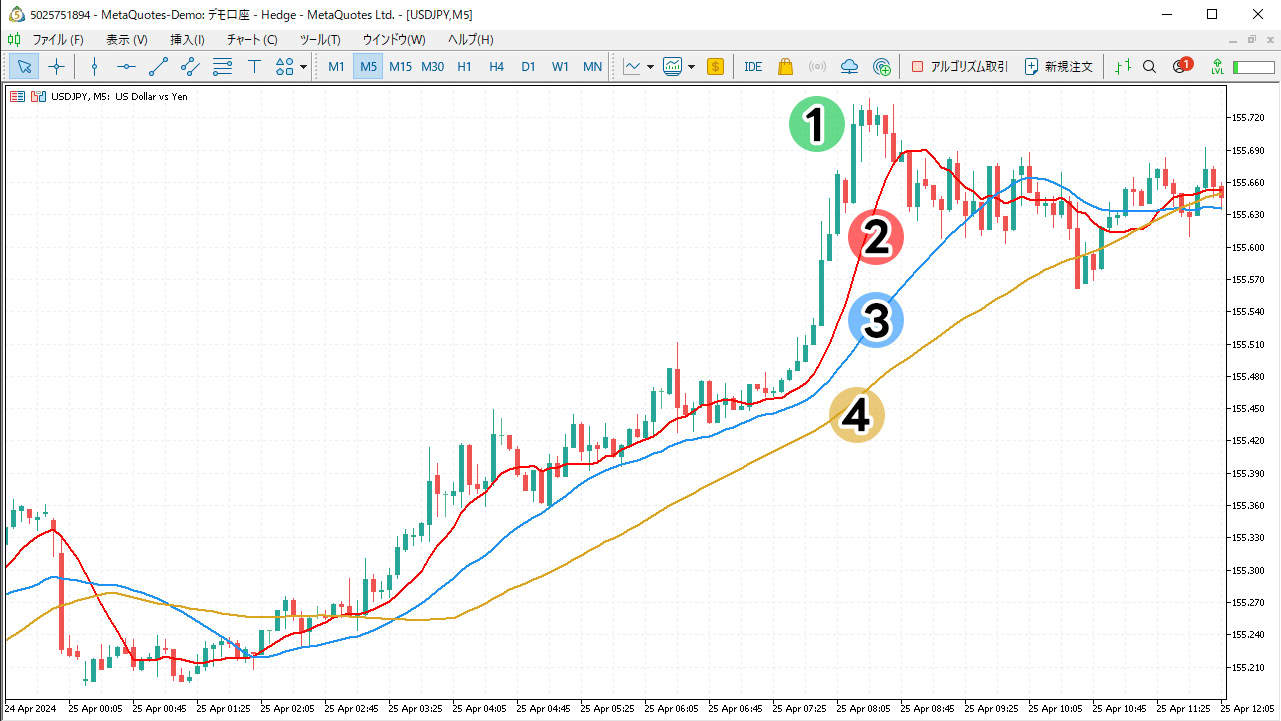Image resolution: width=1281 pixels, height=721 pixels.
Task: Open the account notifications icon with badge
Action: (1182, 67)
